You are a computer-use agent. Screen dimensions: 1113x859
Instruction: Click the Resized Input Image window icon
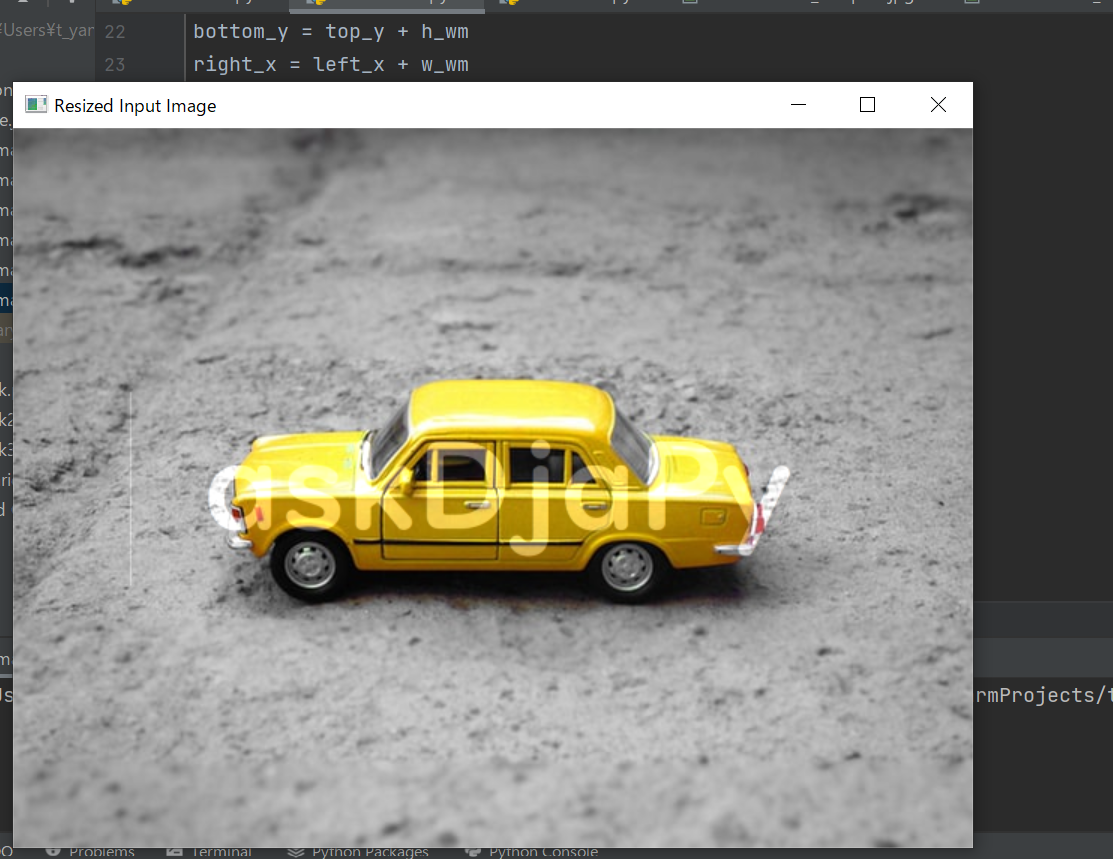[36, 105]
